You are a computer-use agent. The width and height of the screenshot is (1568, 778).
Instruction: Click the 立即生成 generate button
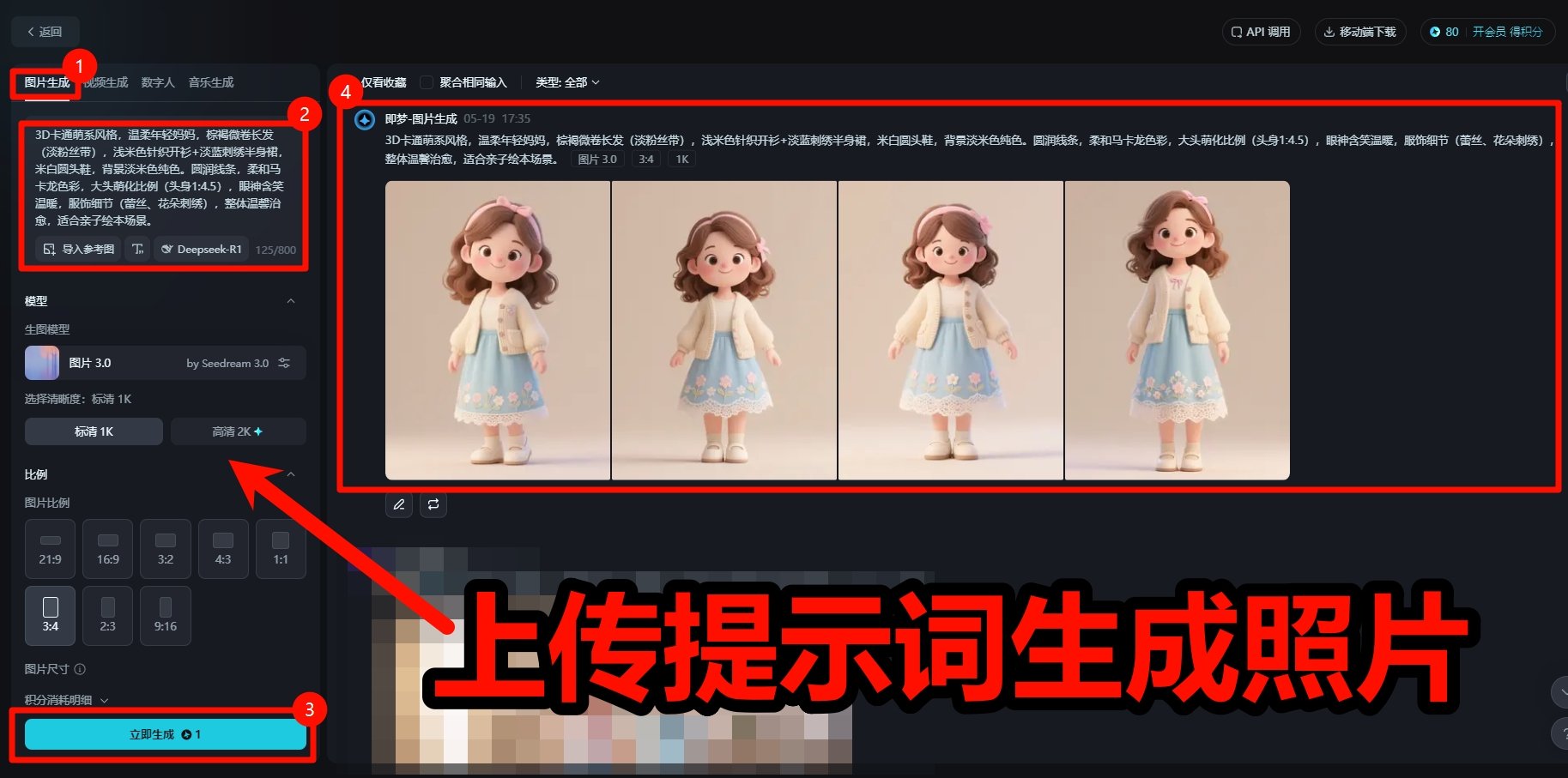(163, 733)
